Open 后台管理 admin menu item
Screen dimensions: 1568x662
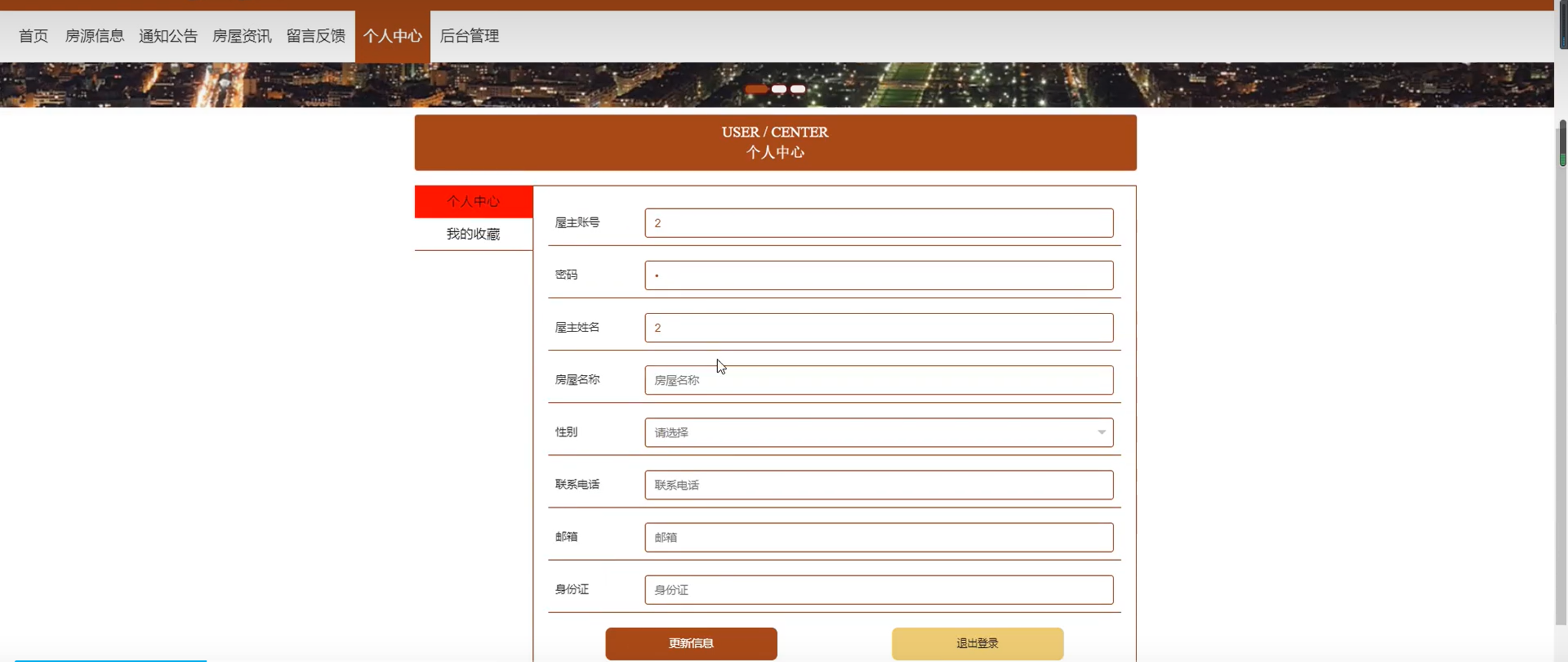point(470,36)
